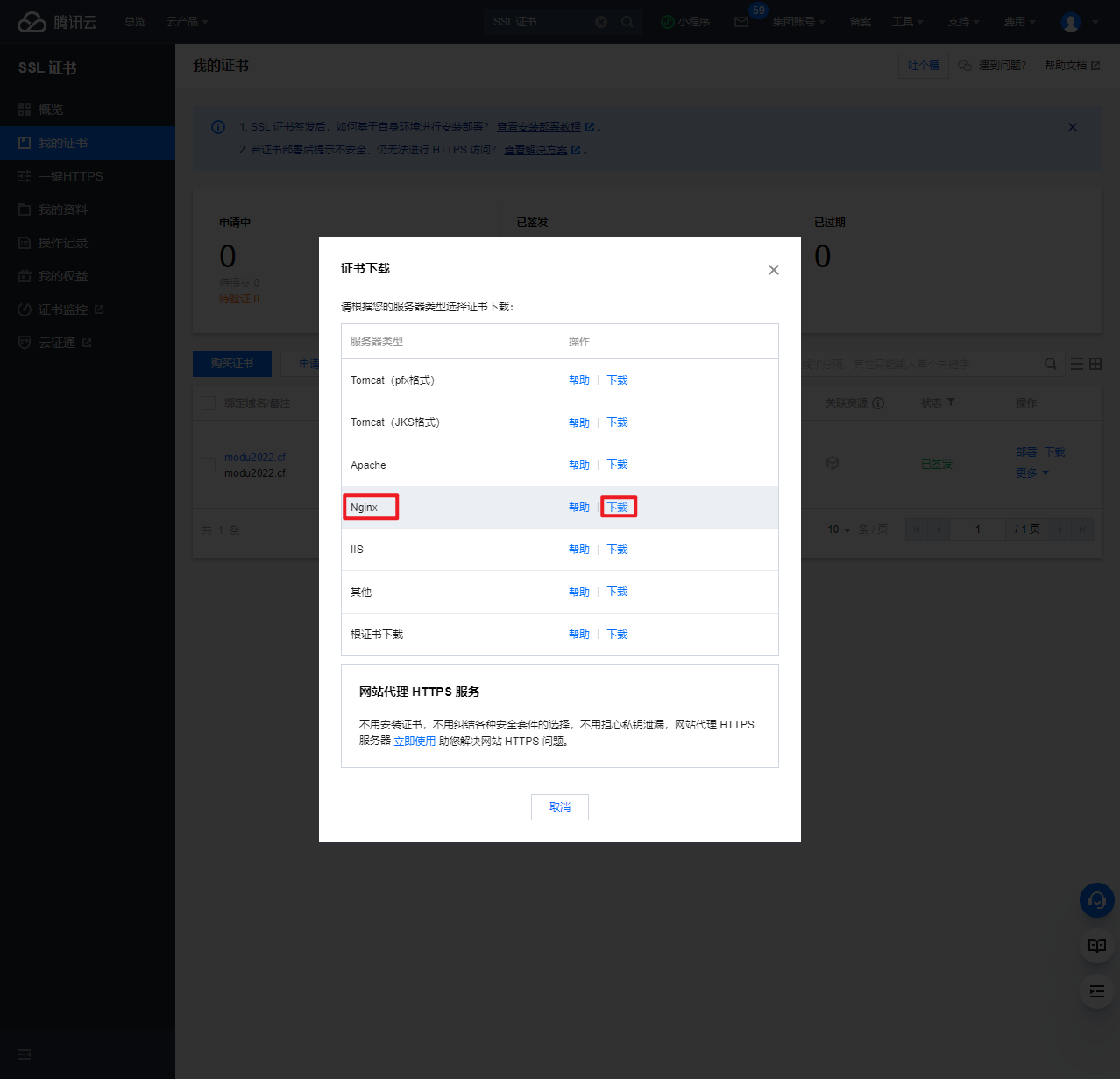The height and width of the screenshot is (1079, 1120).
Task: Open help for 根证书下载 row
Action: (579, 635)
